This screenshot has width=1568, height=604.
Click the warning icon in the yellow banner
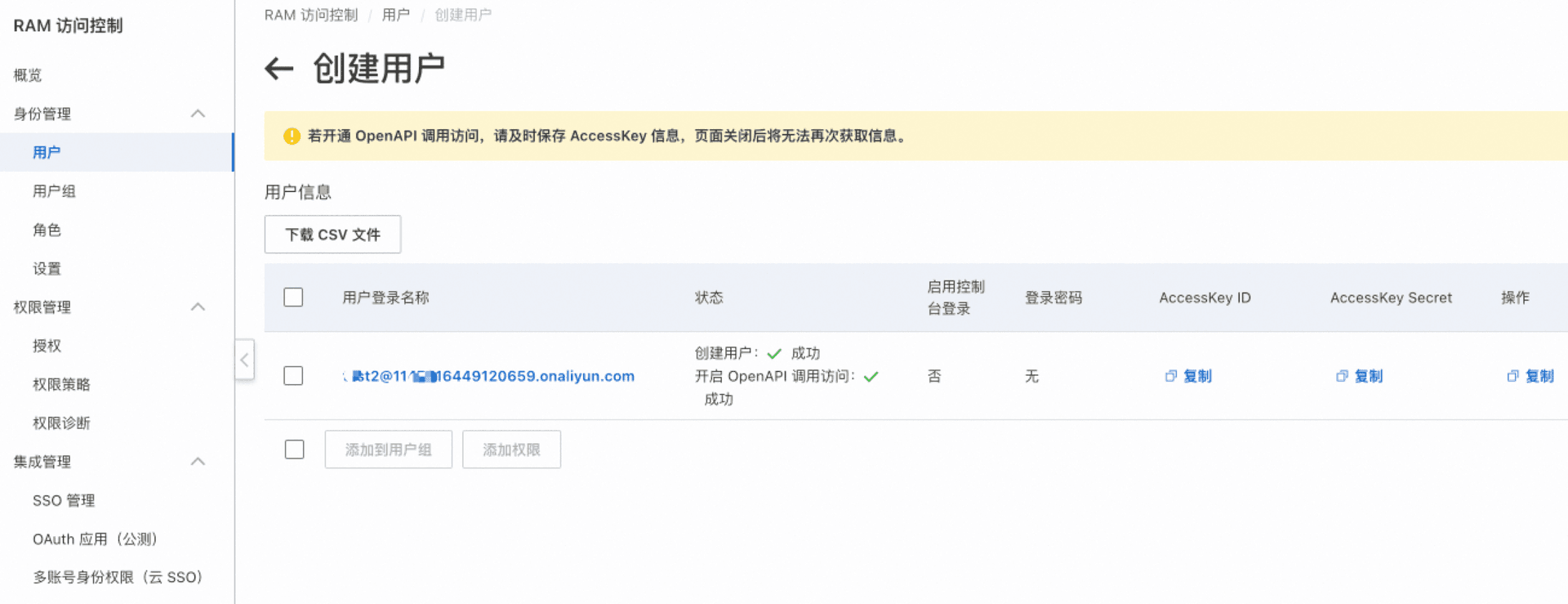(x=292, y=136)
